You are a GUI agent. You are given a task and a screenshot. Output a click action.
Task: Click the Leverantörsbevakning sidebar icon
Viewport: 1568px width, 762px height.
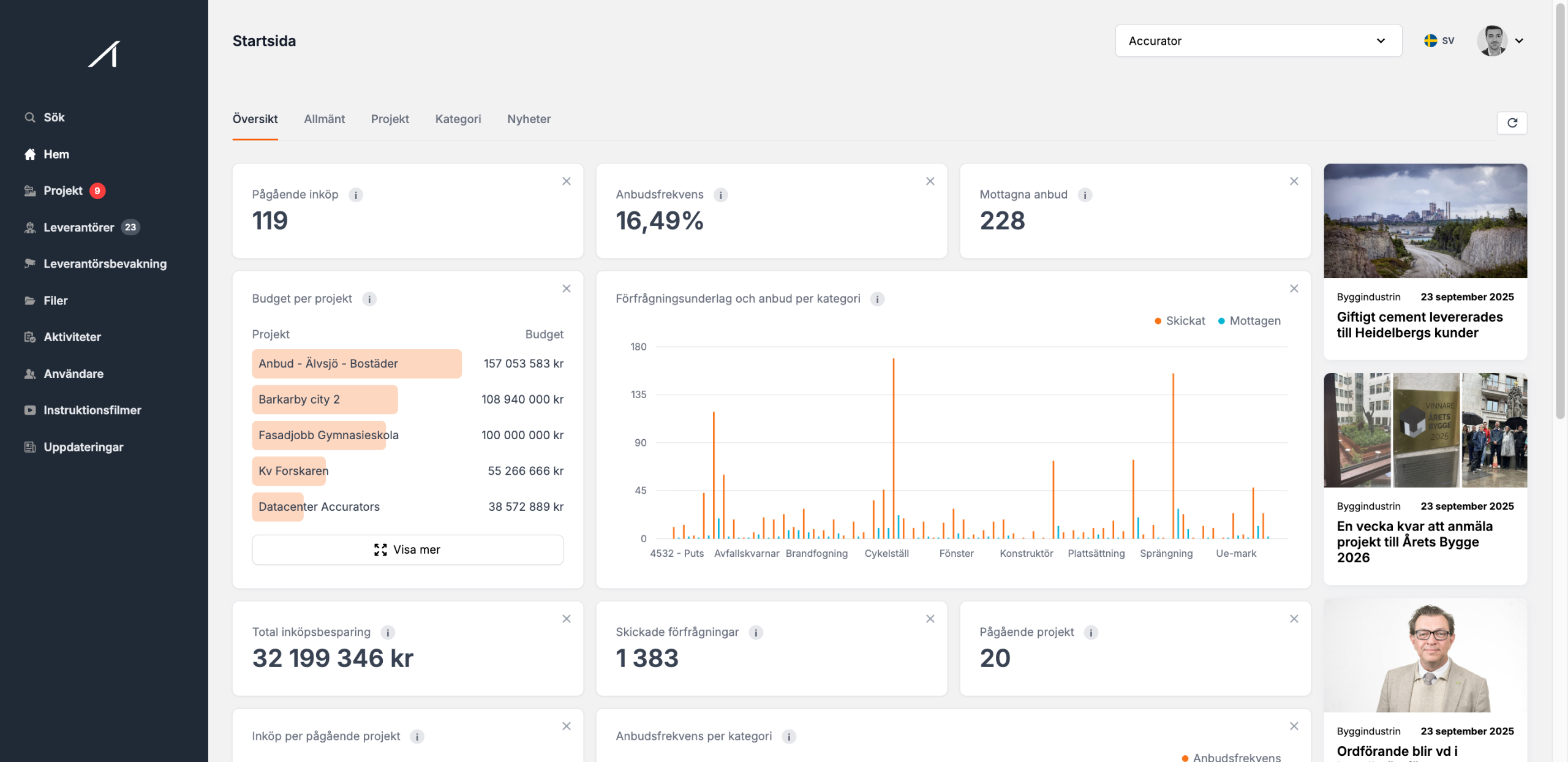point(30,263)
